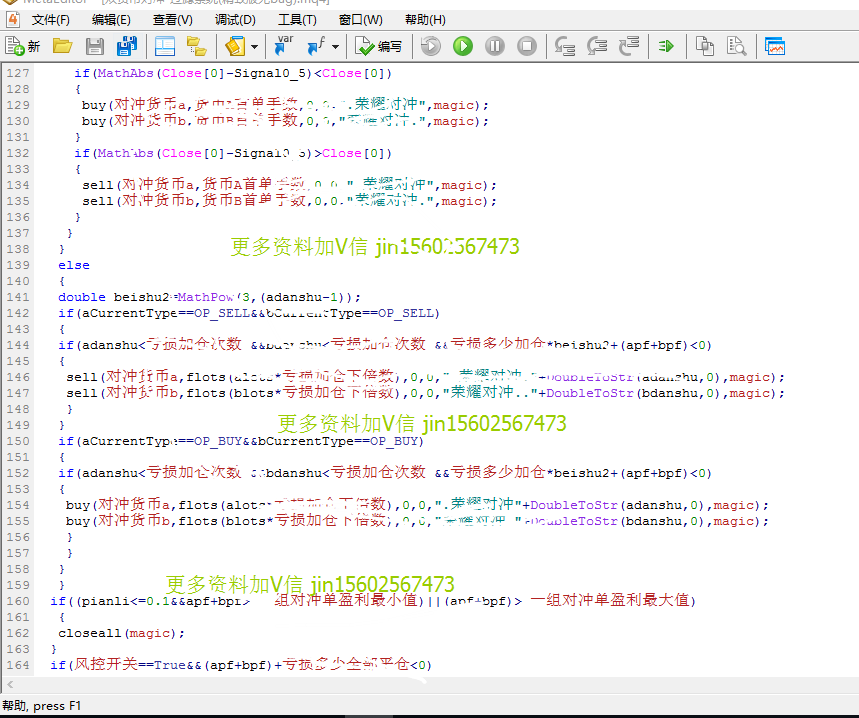Click the 'else' keyword on line 139

[x=74, y=265]
